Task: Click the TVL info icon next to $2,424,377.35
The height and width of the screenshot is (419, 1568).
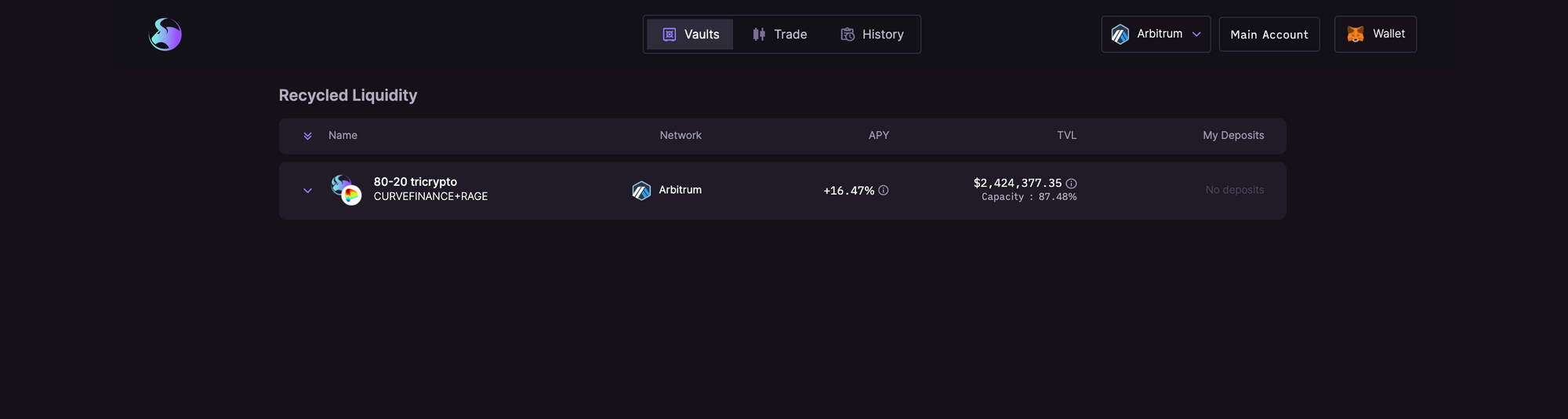Action: tap(1071, 184)
